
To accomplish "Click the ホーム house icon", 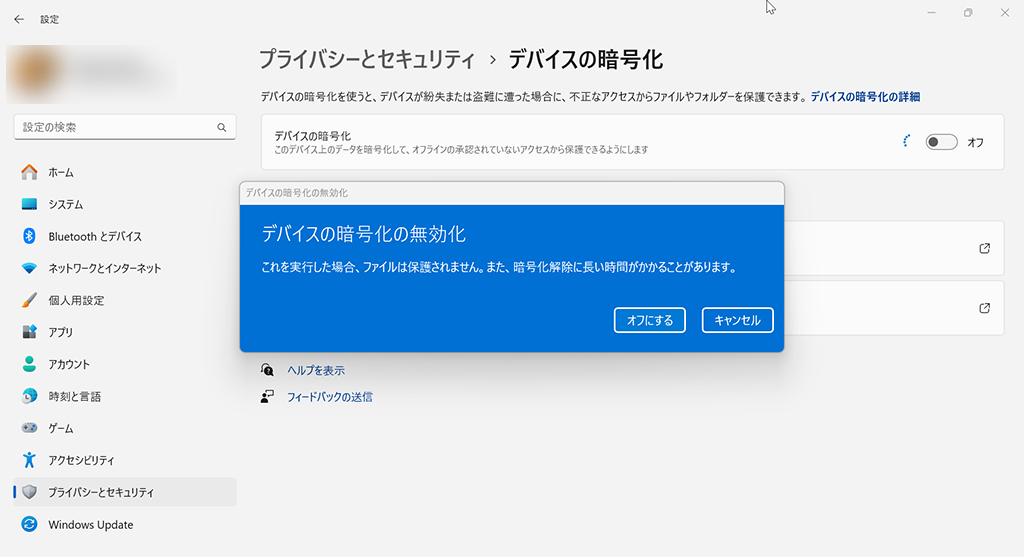I will 29,172.
